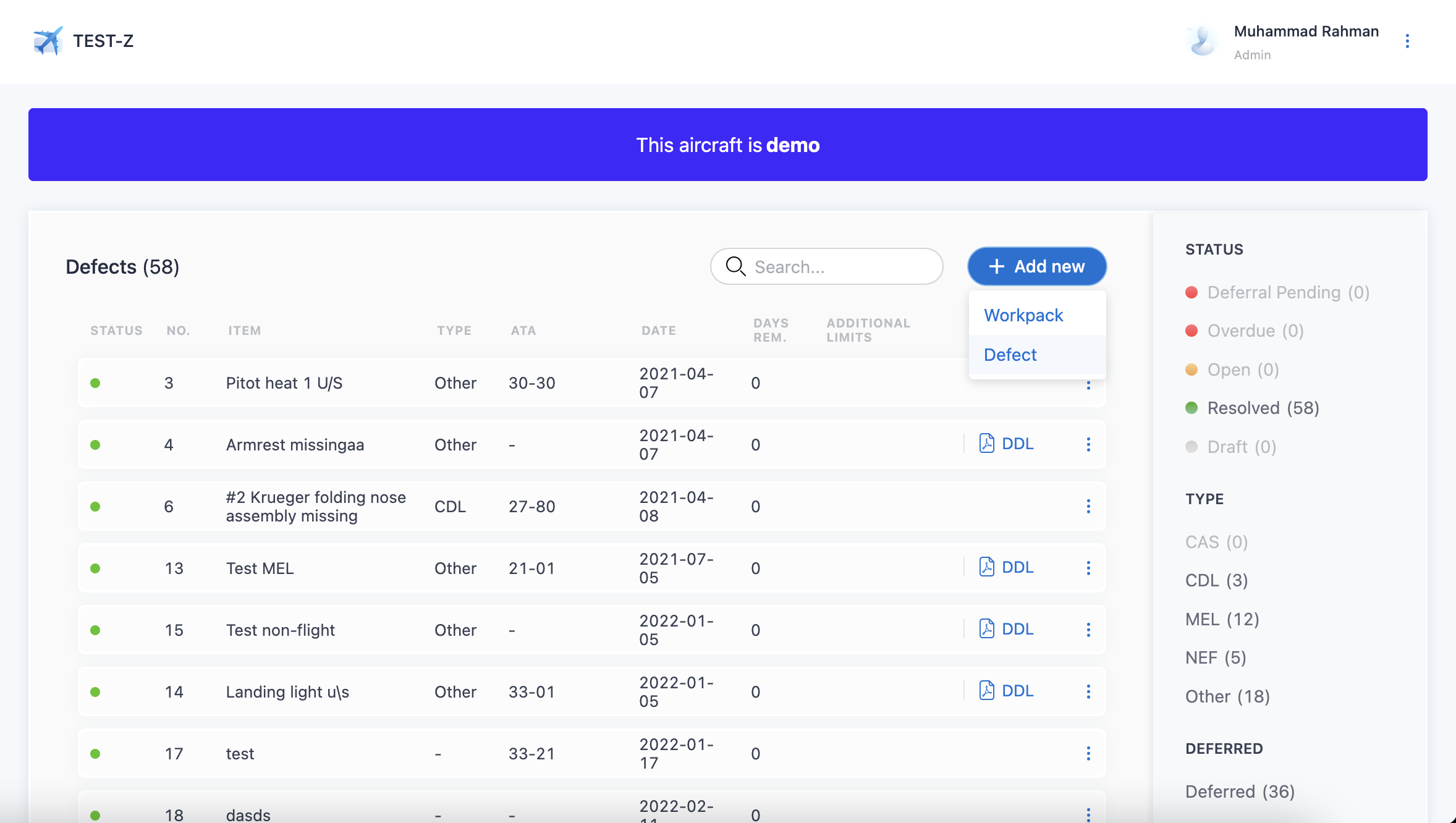Open DDL PDF for Armrest missingaa
The image size is (1456, 823).
click(1007, 444)
